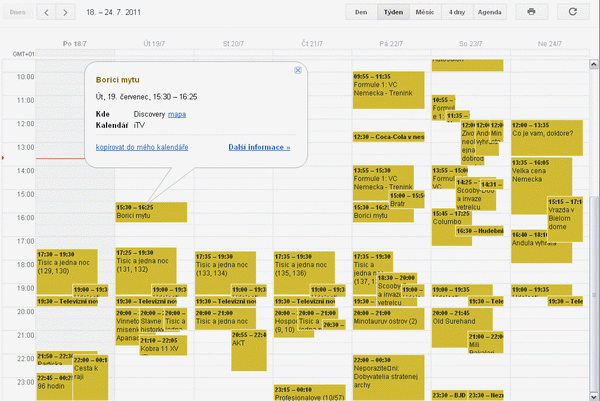600x401 pixels.
Task: Open Sunday 19:00 – 19:35 event
Action: pos(541,290)
